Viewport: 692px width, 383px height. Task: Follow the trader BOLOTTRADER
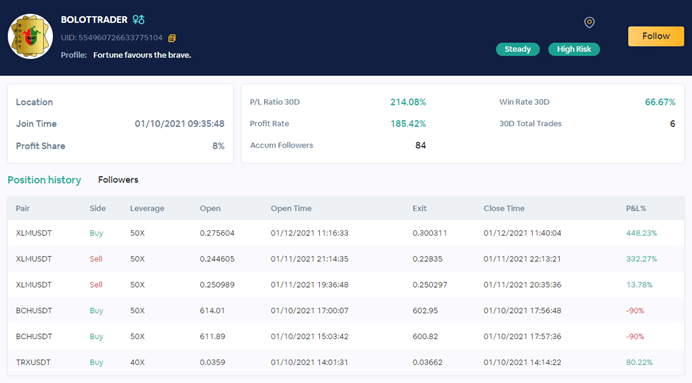tap(656, 36)
